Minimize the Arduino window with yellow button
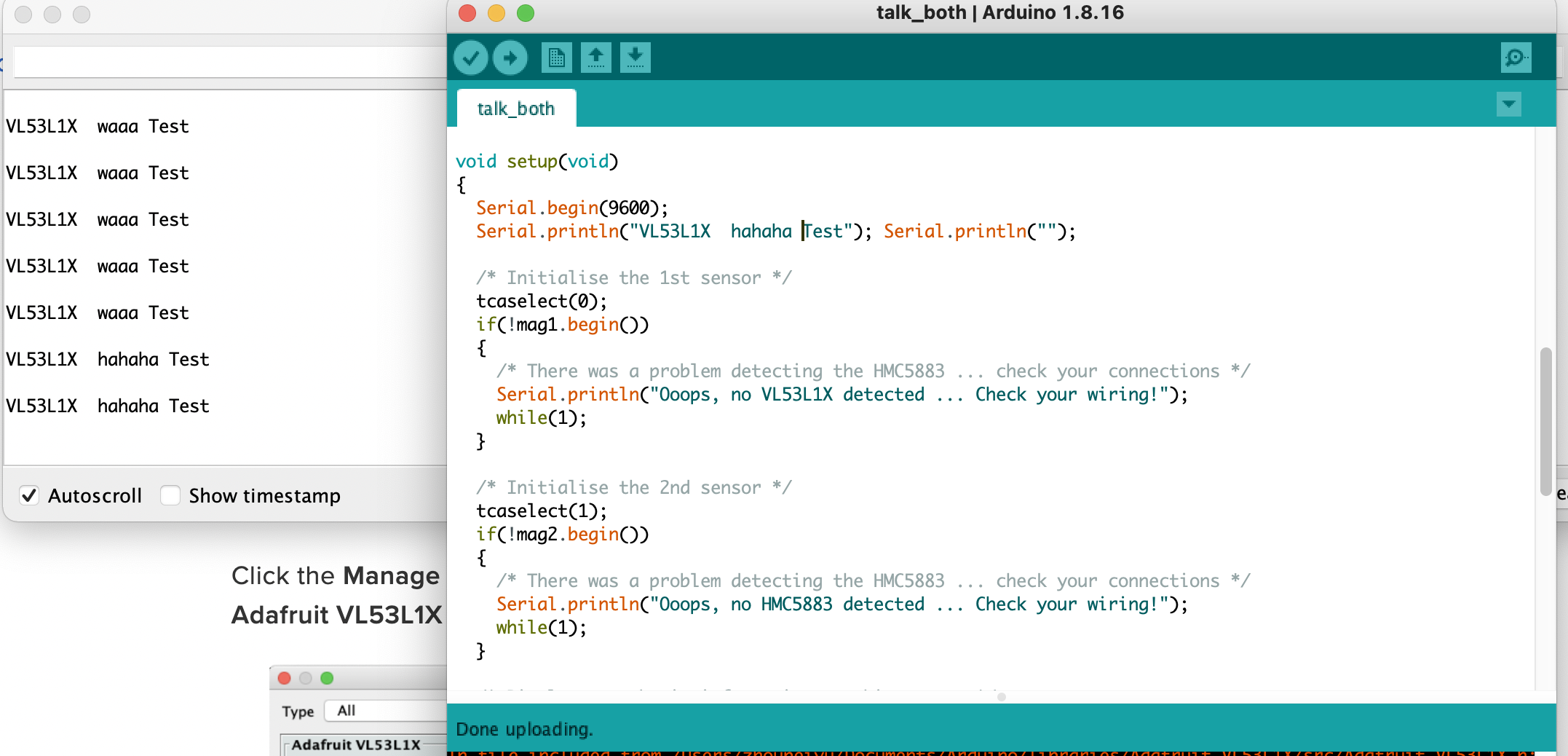Viewport: 1568px width, 756px height. coord(496,13)
